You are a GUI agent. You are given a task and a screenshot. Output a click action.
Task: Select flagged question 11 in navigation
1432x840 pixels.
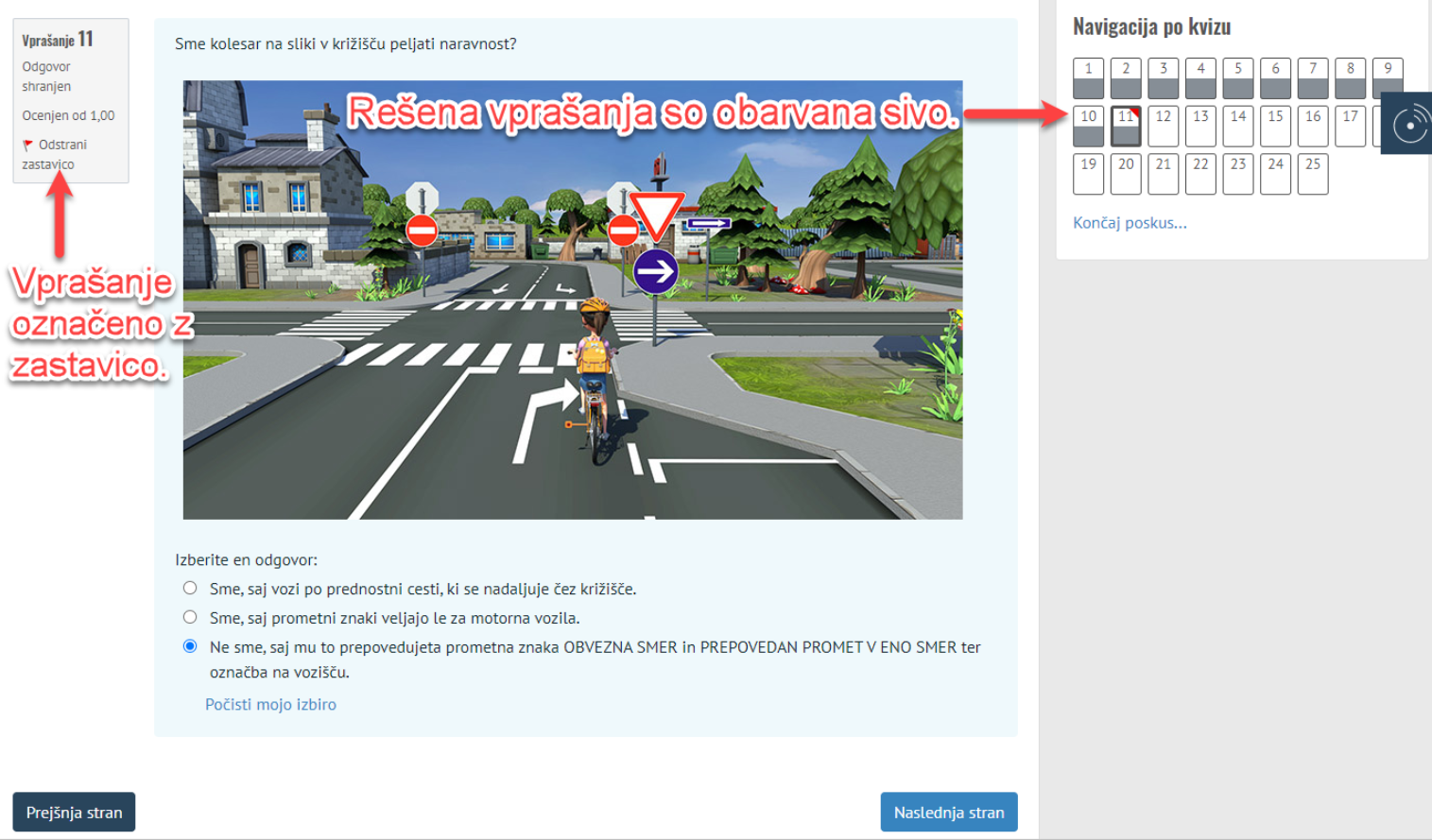pos(1125,127)
